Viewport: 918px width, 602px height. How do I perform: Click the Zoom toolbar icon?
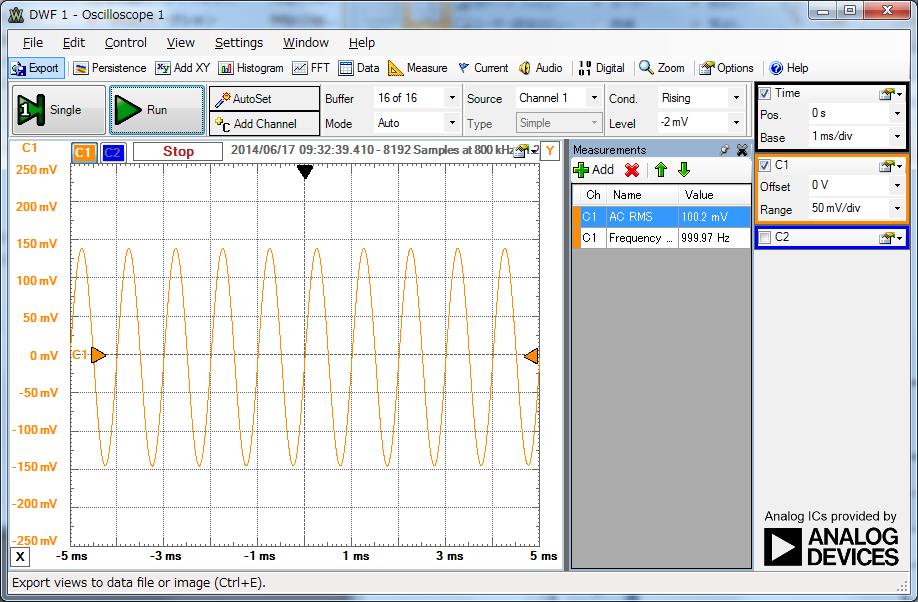click(x=662, y=68)
